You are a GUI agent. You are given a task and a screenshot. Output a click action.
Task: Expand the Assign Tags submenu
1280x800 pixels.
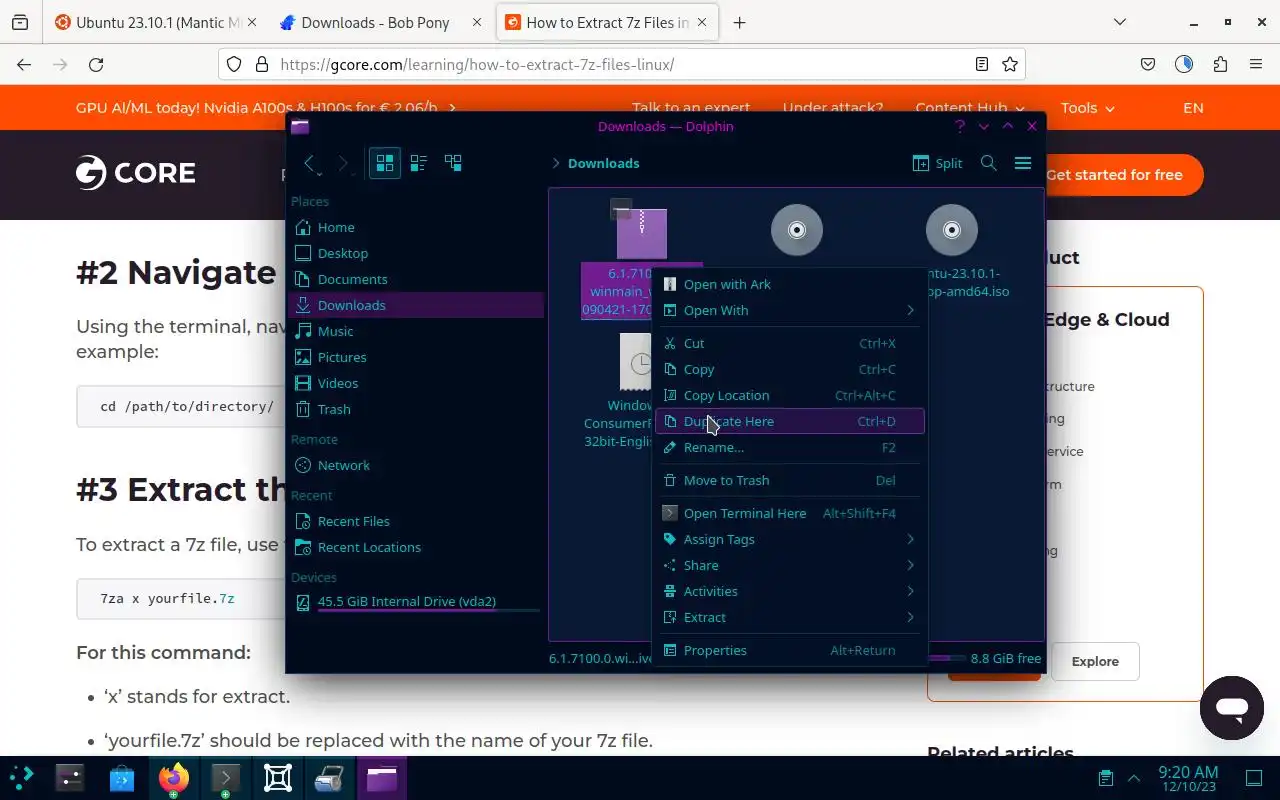tap(790, 539)
